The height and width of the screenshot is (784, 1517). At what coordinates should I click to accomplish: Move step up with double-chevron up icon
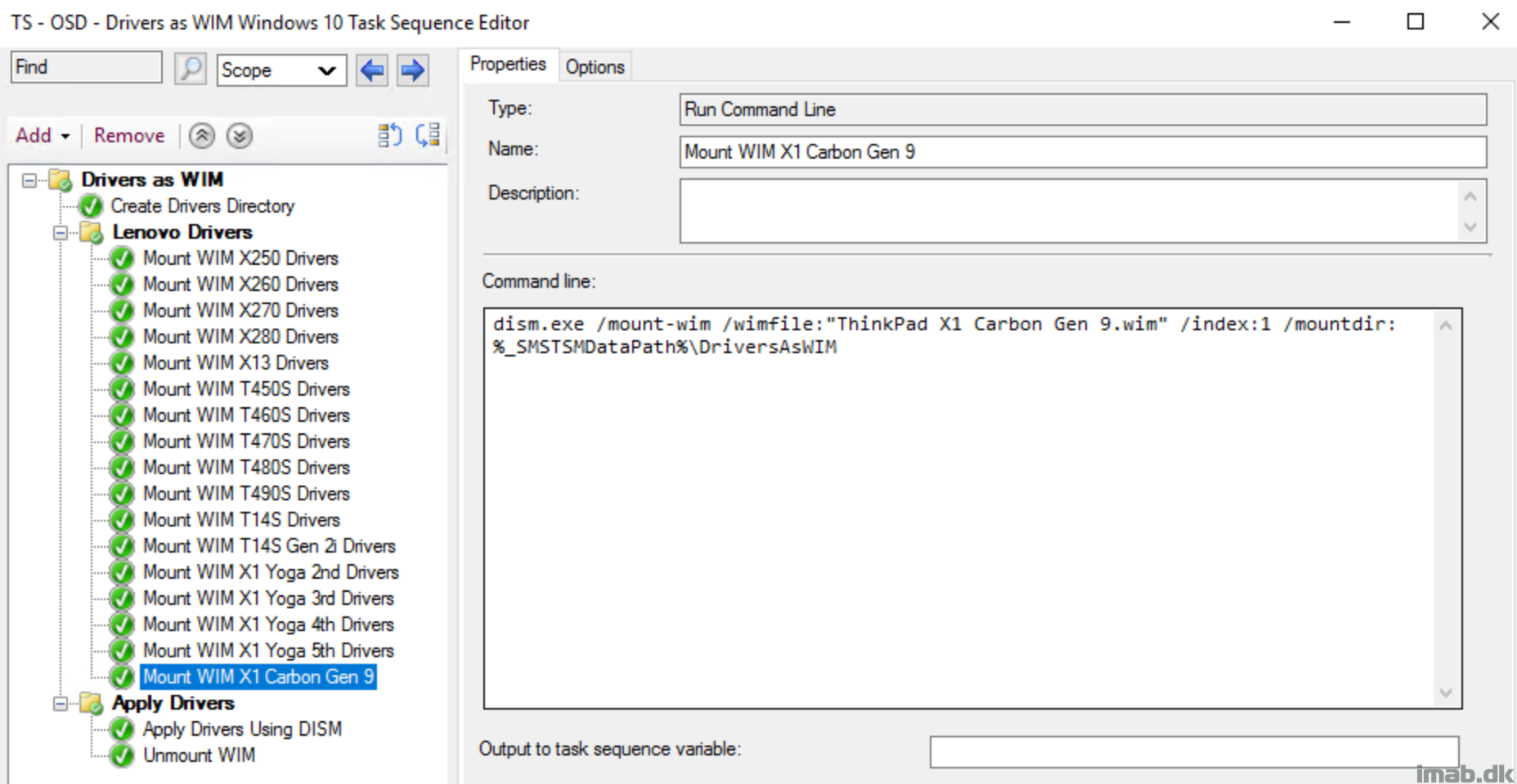[202, 136]
